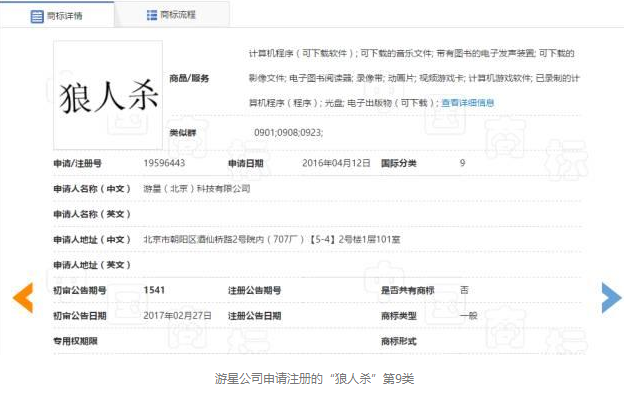Click the 是否共有商标 label

pos(408,291)
